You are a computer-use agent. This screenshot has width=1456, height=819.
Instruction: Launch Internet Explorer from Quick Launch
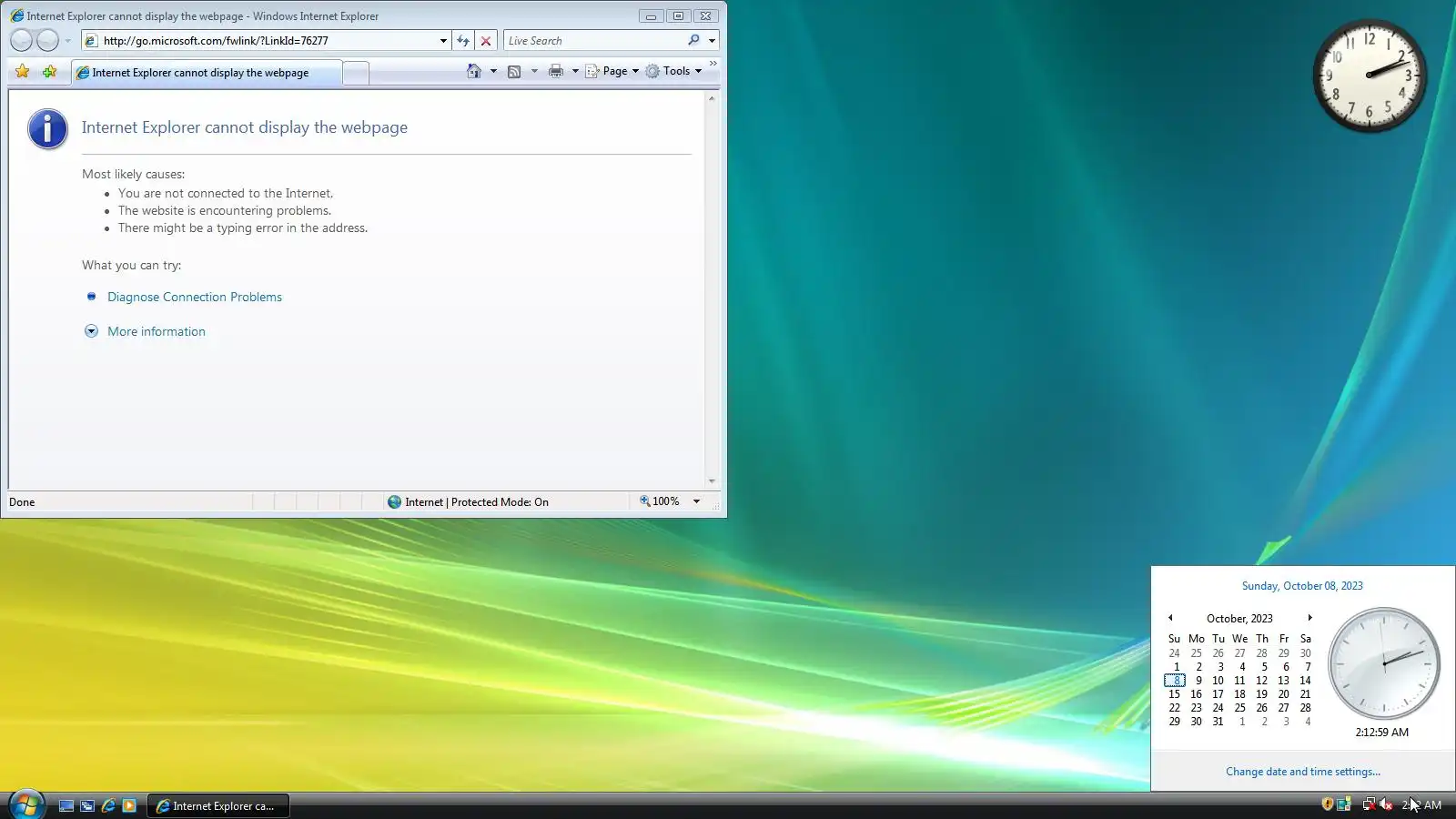[x=108, y=805]
